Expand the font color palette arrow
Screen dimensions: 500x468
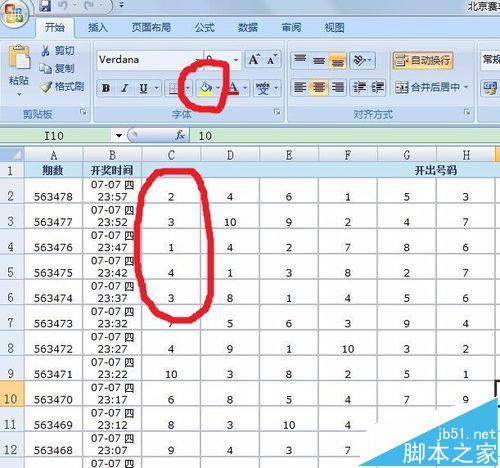245,88
